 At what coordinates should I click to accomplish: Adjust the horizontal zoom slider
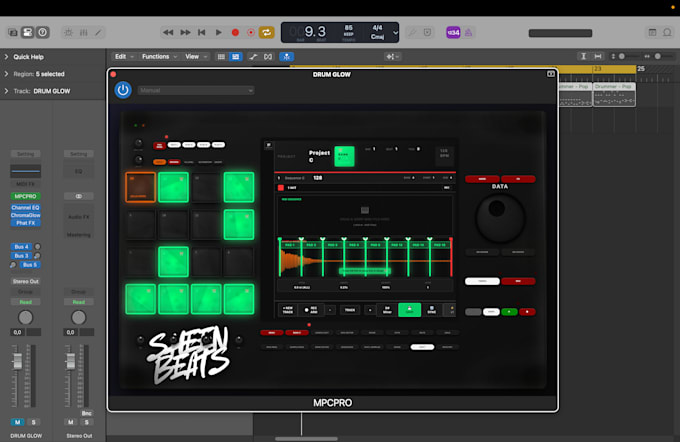[x=659, y=57]
